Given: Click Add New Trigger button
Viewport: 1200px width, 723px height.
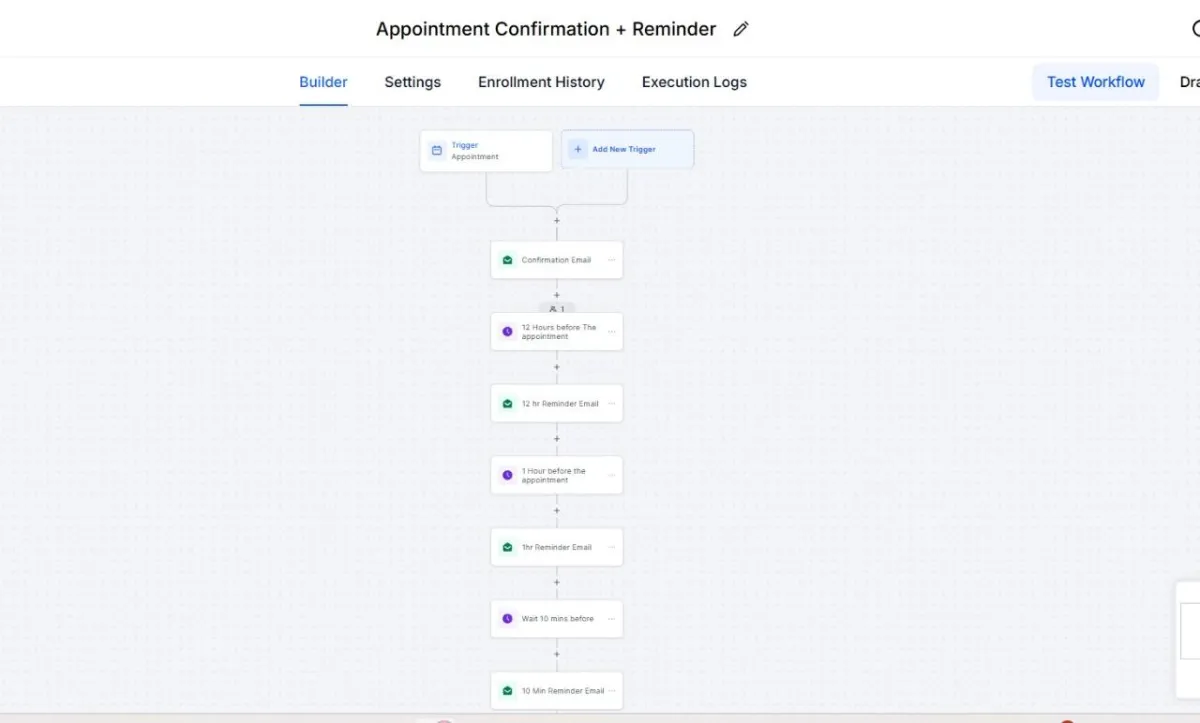Looking at the screenshot, I should tap(627, 149).
